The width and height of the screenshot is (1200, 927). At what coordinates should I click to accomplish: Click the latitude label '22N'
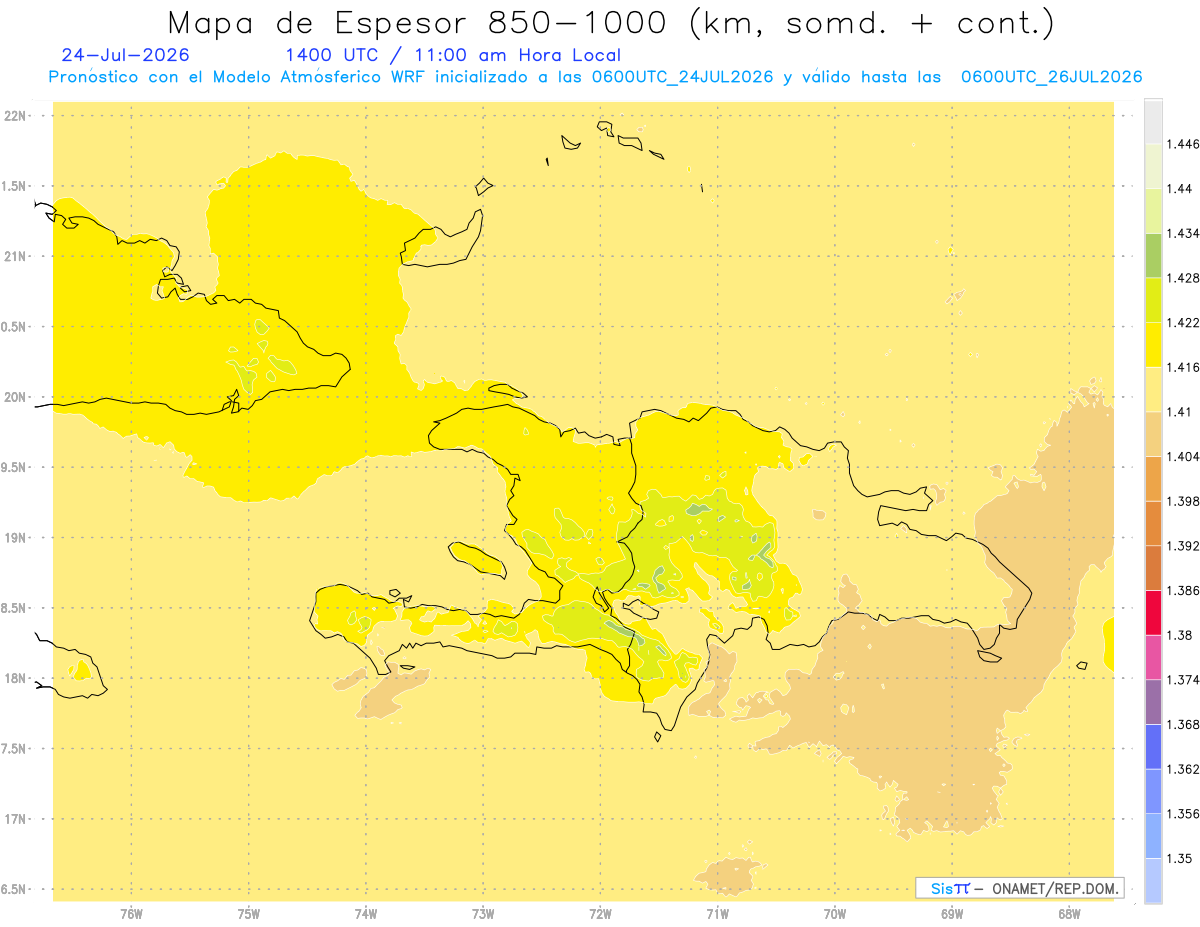15,116
